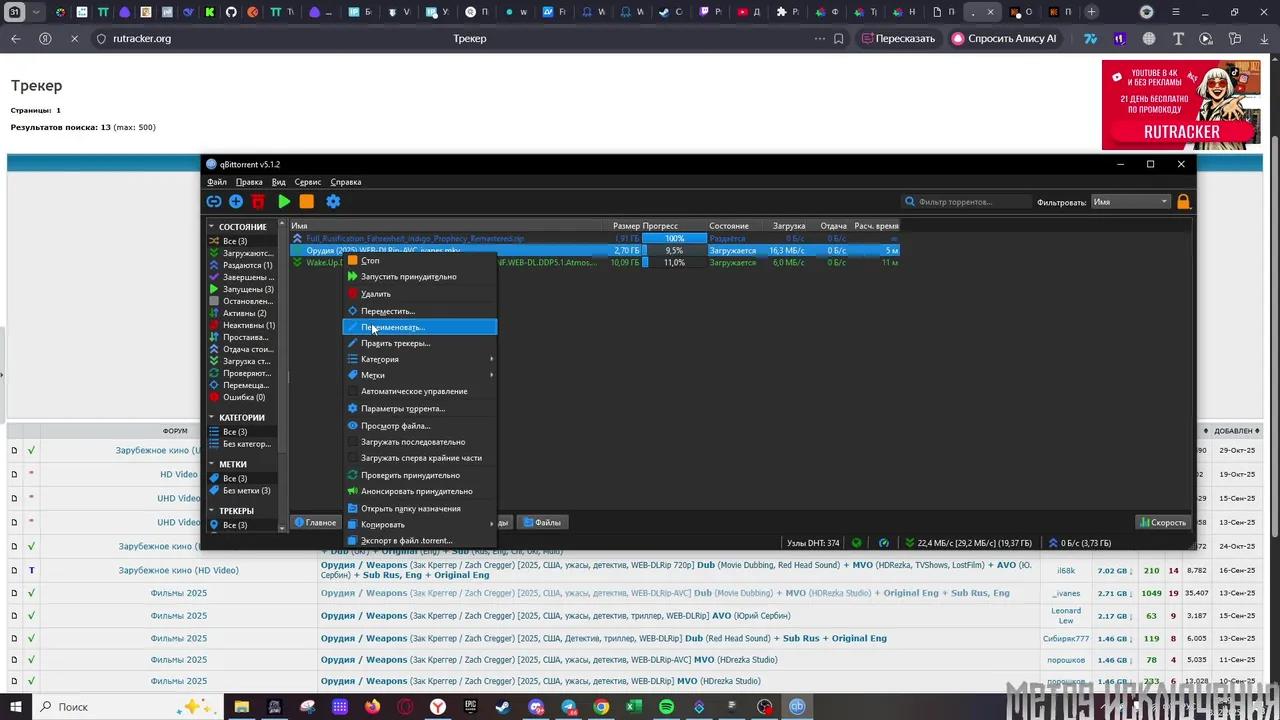Viewport: 1280px width, 720px height.
Task: Open the 'Имя' filter-by dropdown
Action: click(1130, 202)
